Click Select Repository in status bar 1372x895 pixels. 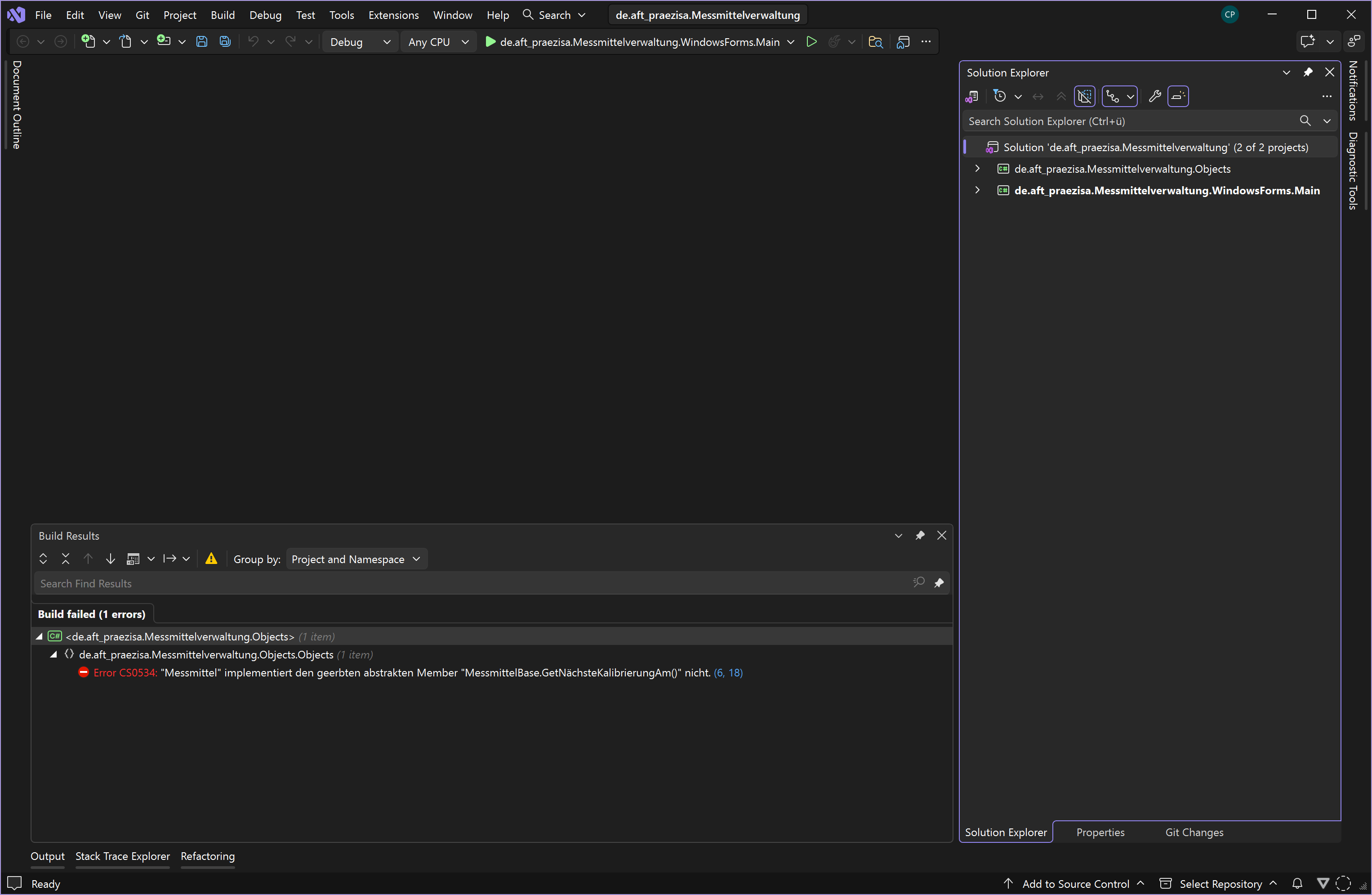[1220, 883]
